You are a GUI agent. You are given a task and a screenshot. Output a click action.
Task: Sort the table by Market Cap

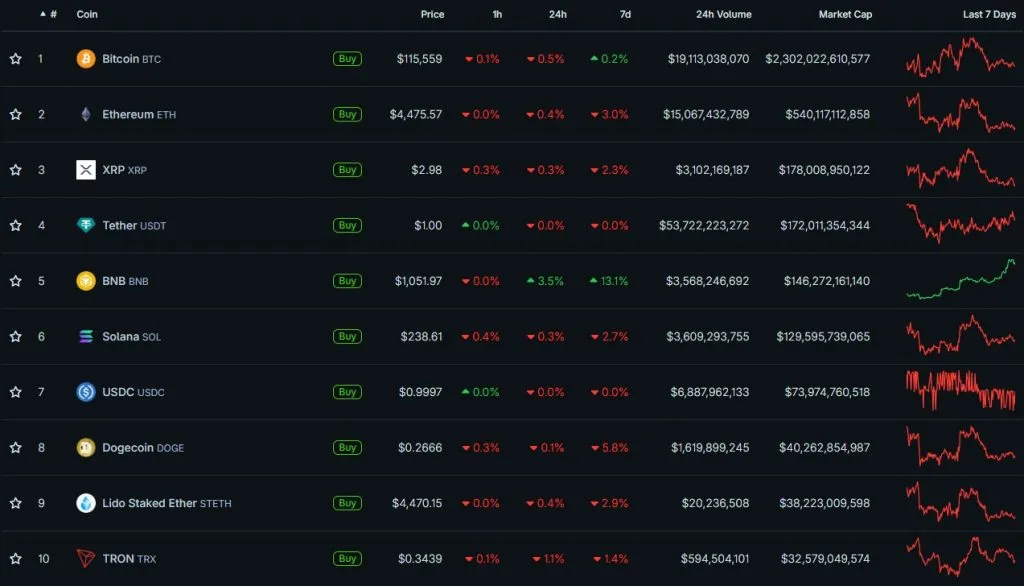[x=843, y=15]
